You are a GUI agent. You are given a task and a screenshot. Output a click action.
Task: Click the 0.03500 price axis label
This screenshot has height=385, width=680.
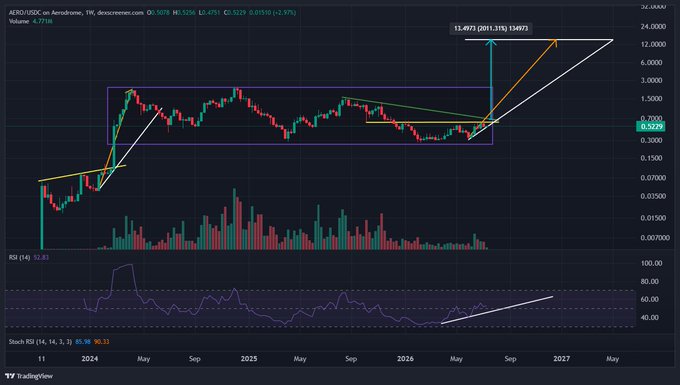653,196
